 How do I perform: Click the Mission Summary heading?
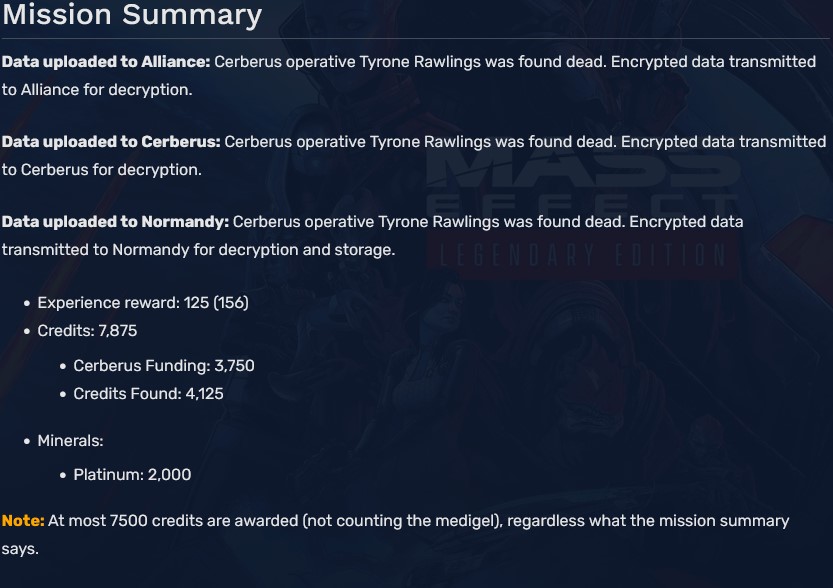click(x=132, y=15)
